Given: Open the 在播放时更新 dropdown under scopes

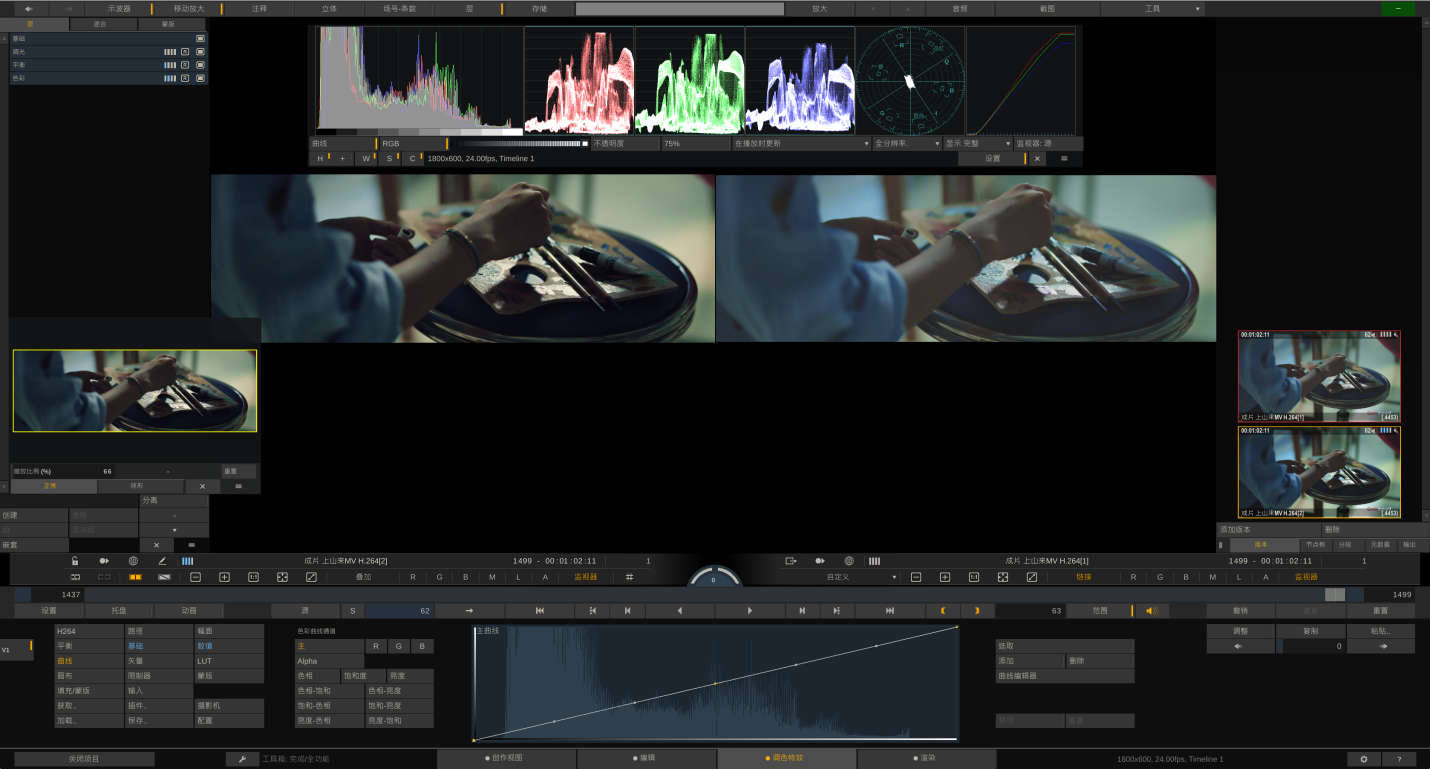Looking at the screenshot, I should point(801,144).
